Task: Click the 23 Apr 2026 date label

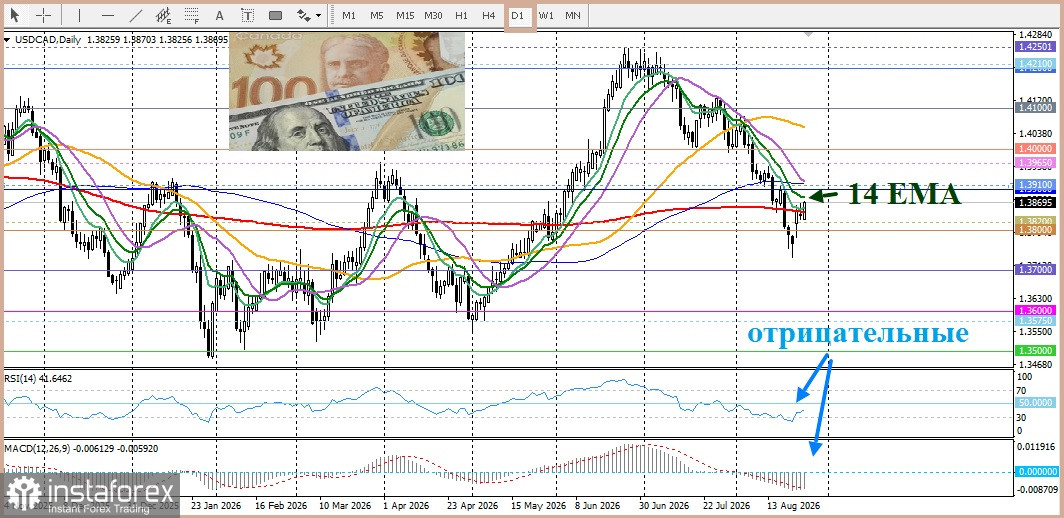Action: pos(474,506)
